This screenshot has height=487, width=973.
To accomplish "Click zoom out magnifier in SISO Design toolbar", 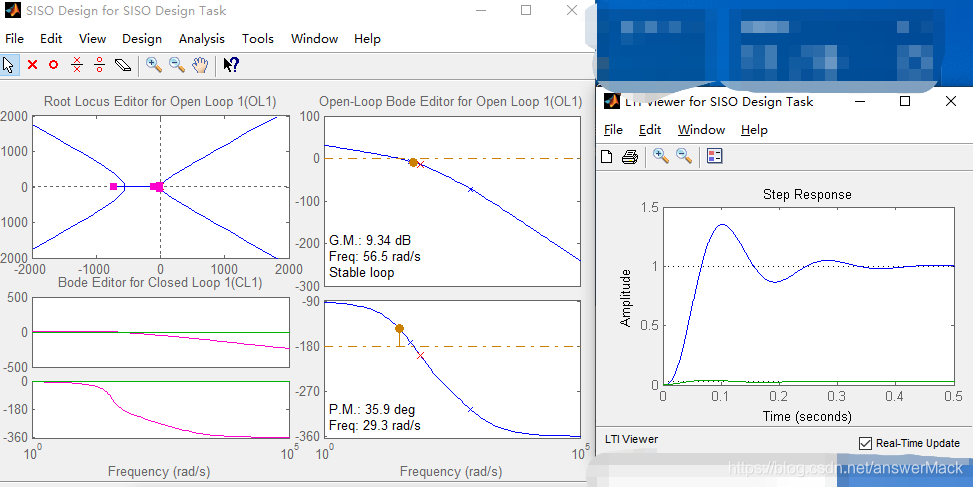I will click(177, 65).
